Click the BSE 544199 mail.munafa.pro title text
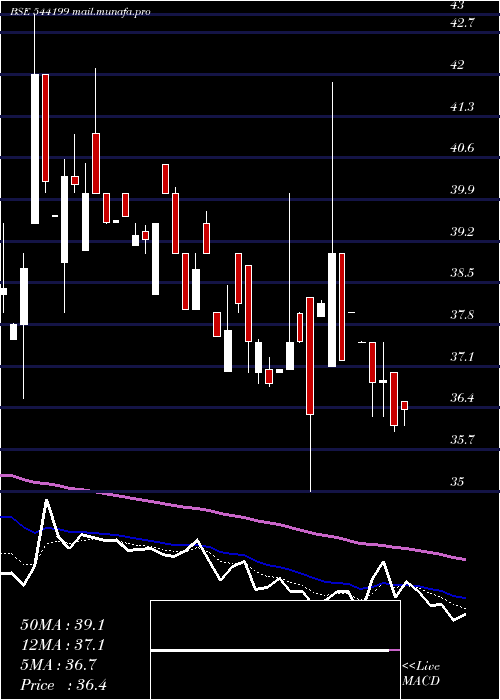Viewport: 500px width, 700px height. point(80,12)
